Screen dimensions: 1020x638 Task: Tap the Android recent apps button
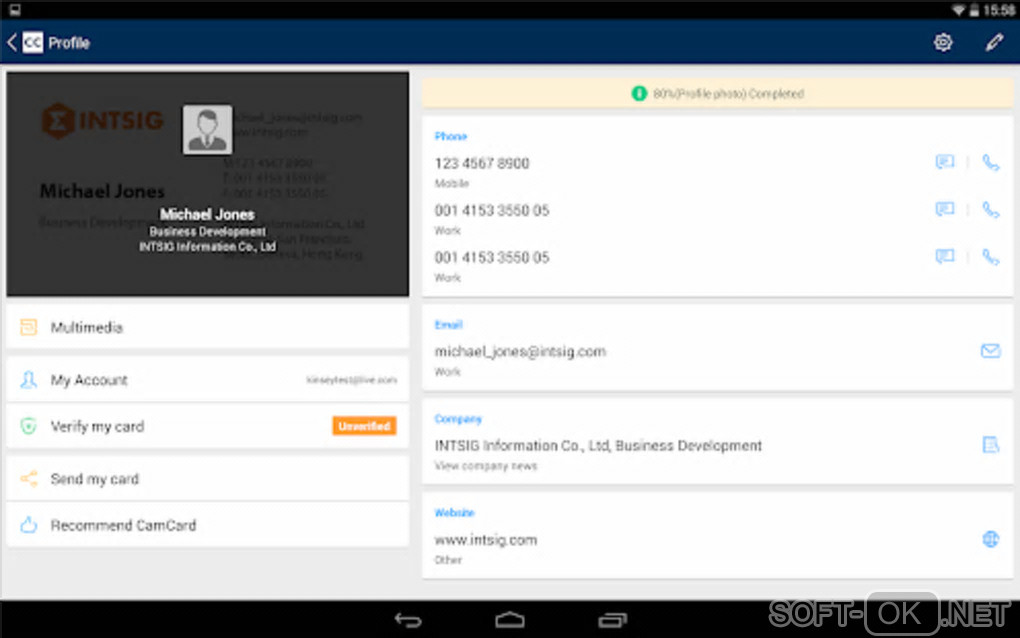click(611, 620)
